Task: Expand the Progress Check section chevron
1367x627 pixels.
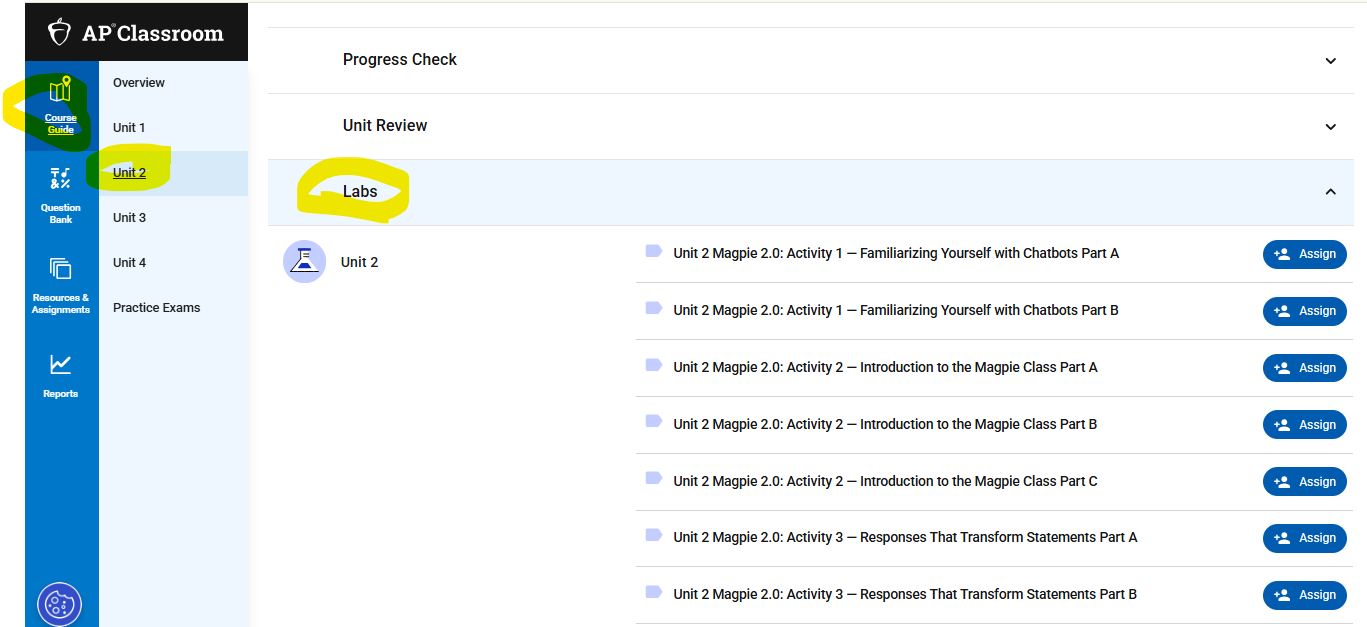Action: point(1331,61)
